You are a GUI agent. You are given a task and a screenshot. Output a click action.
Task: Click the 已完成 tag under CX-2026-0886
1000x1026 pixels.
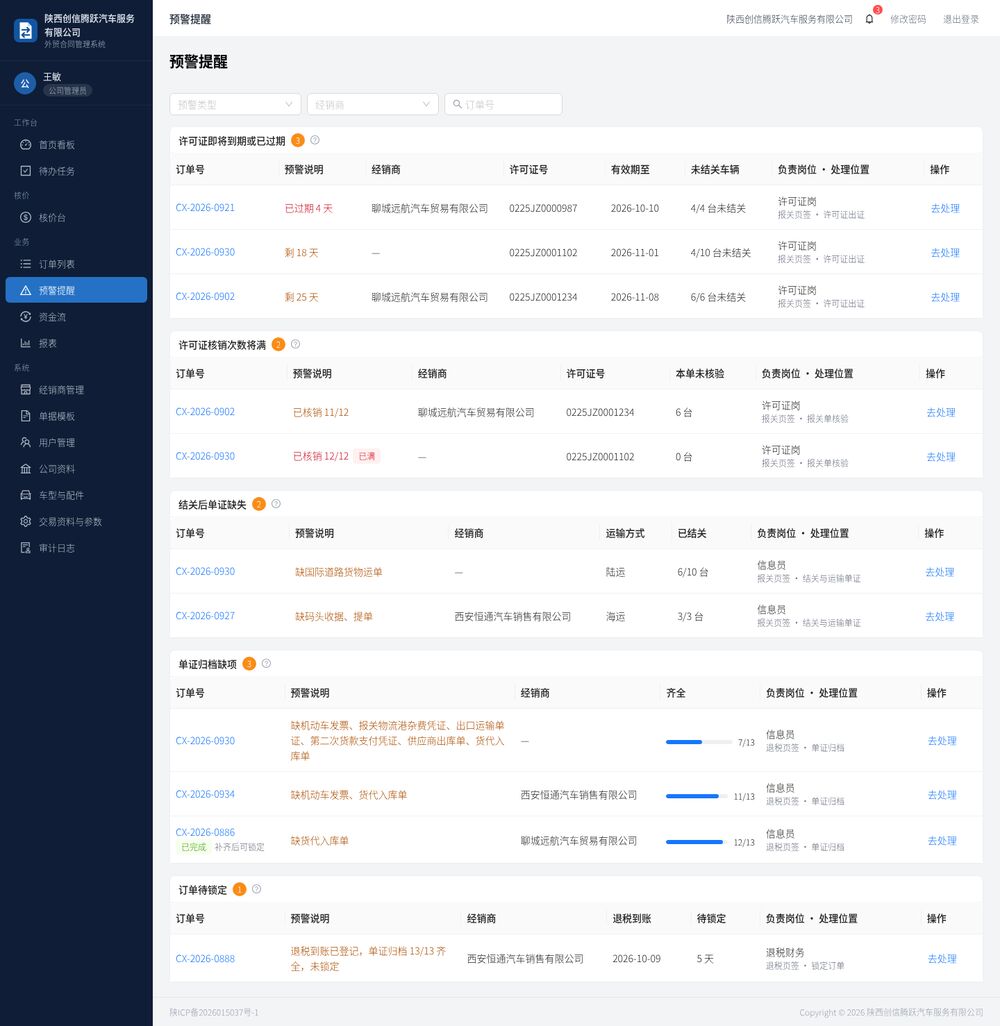pyautogui.click(x=193, y=847)
